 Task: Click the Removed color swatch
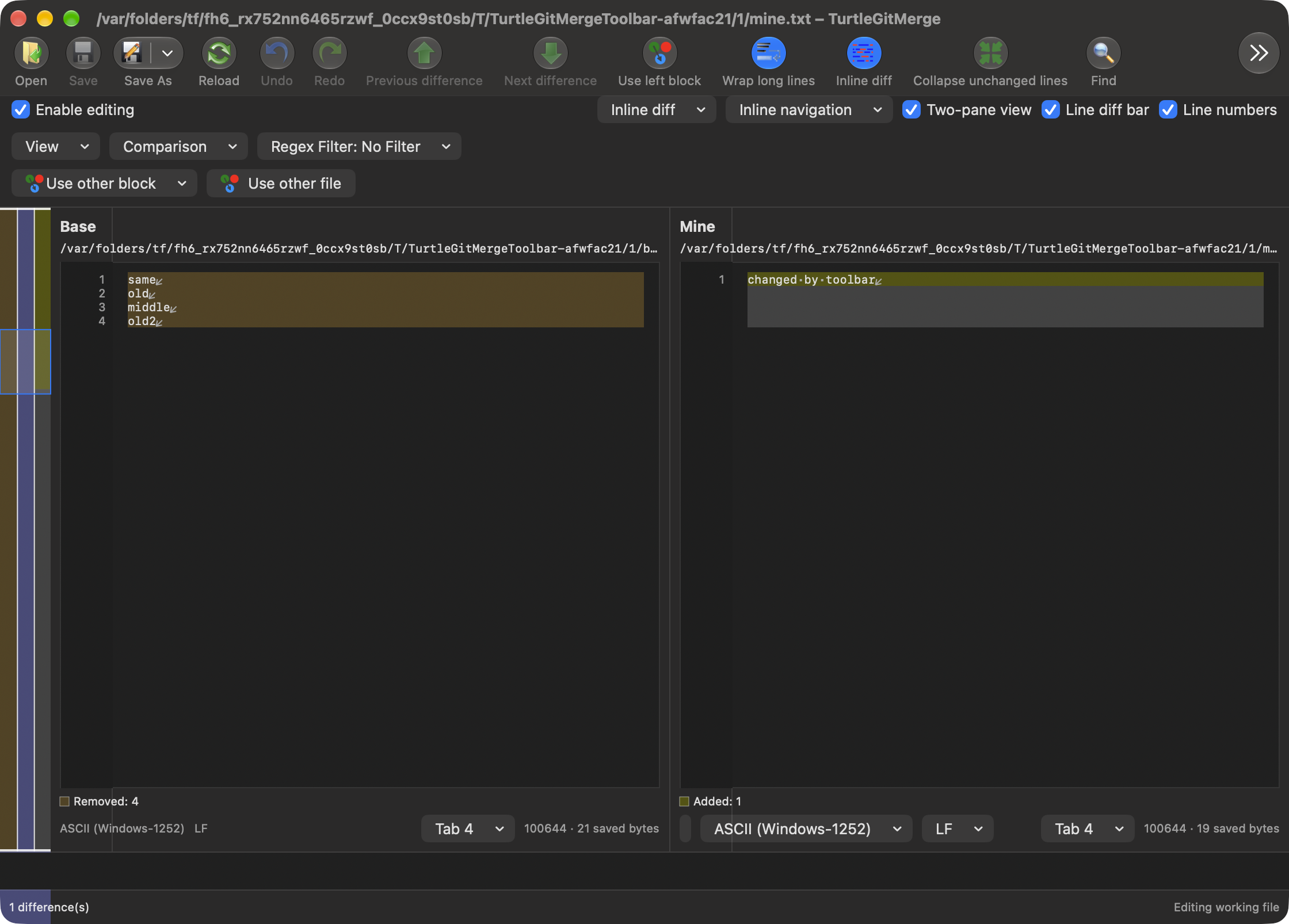64,801
